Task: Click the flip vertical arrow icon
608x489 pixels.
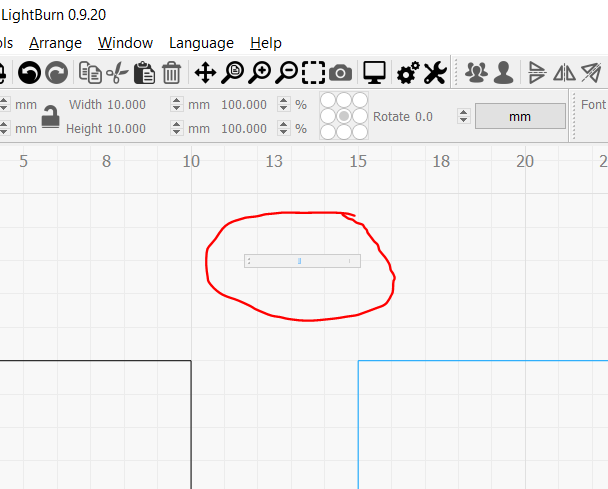Action: tap(537, 73)
